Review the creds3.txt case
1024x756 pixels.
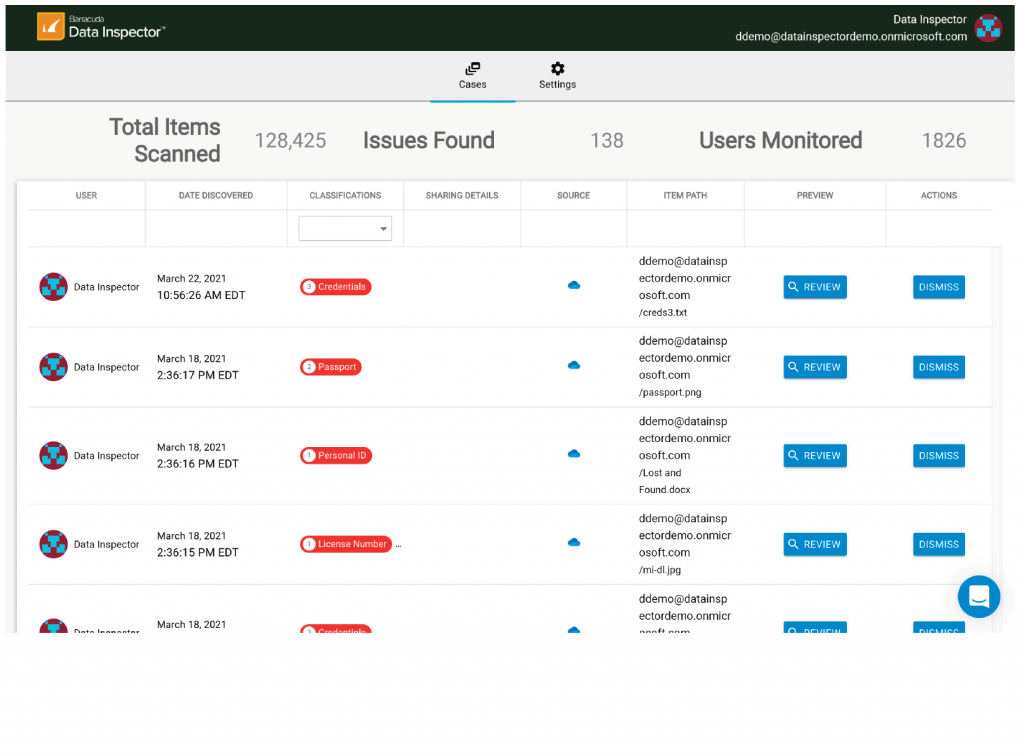coord(814,287)
